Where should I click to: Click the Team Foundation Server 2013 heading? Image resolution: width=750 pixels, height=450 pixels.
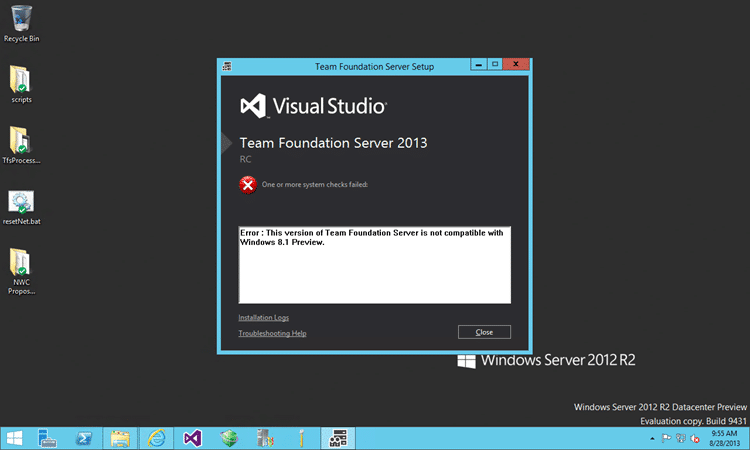(333, 143)
